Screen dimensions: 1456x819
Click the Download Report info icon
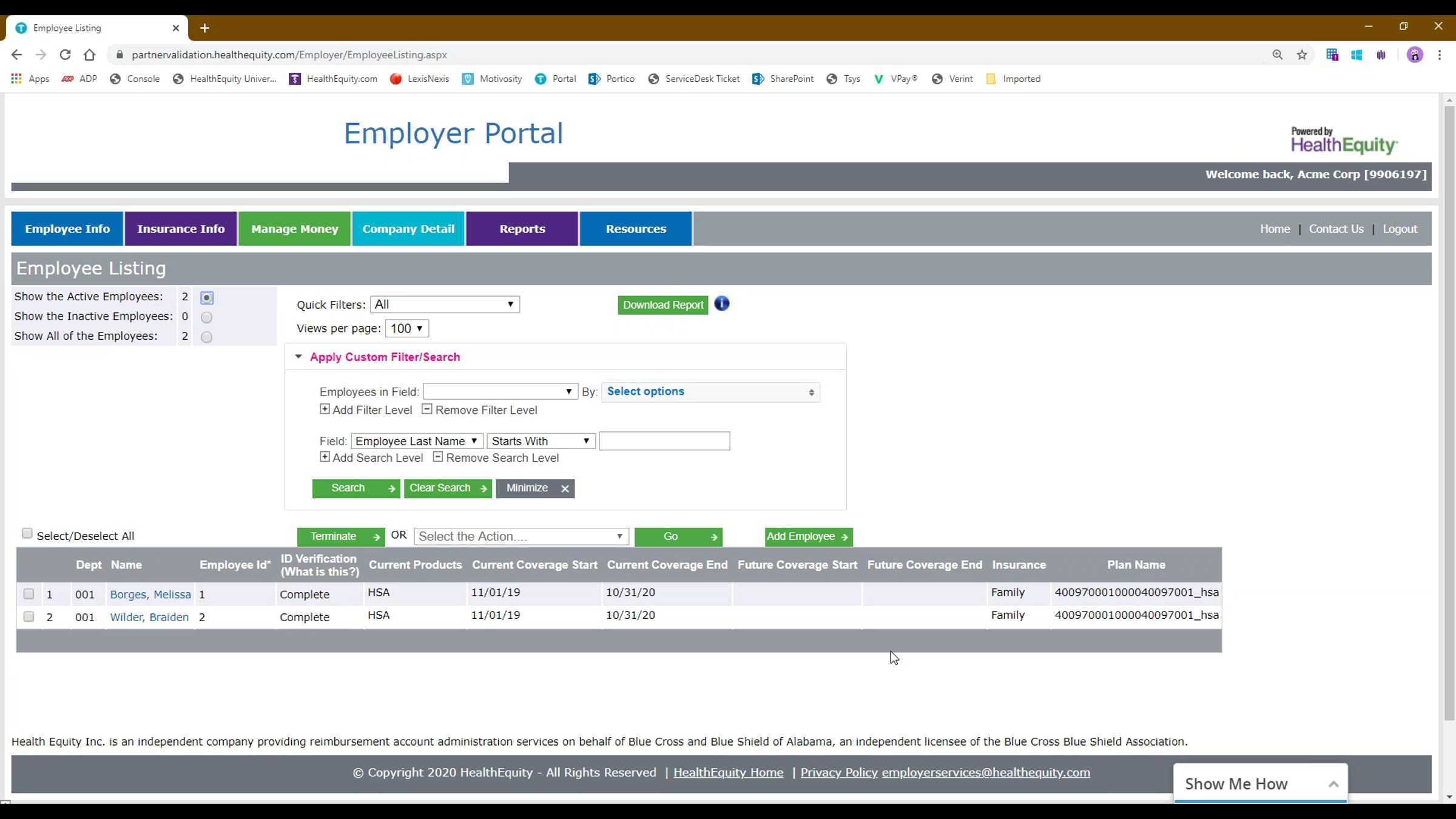pos(722,303)
